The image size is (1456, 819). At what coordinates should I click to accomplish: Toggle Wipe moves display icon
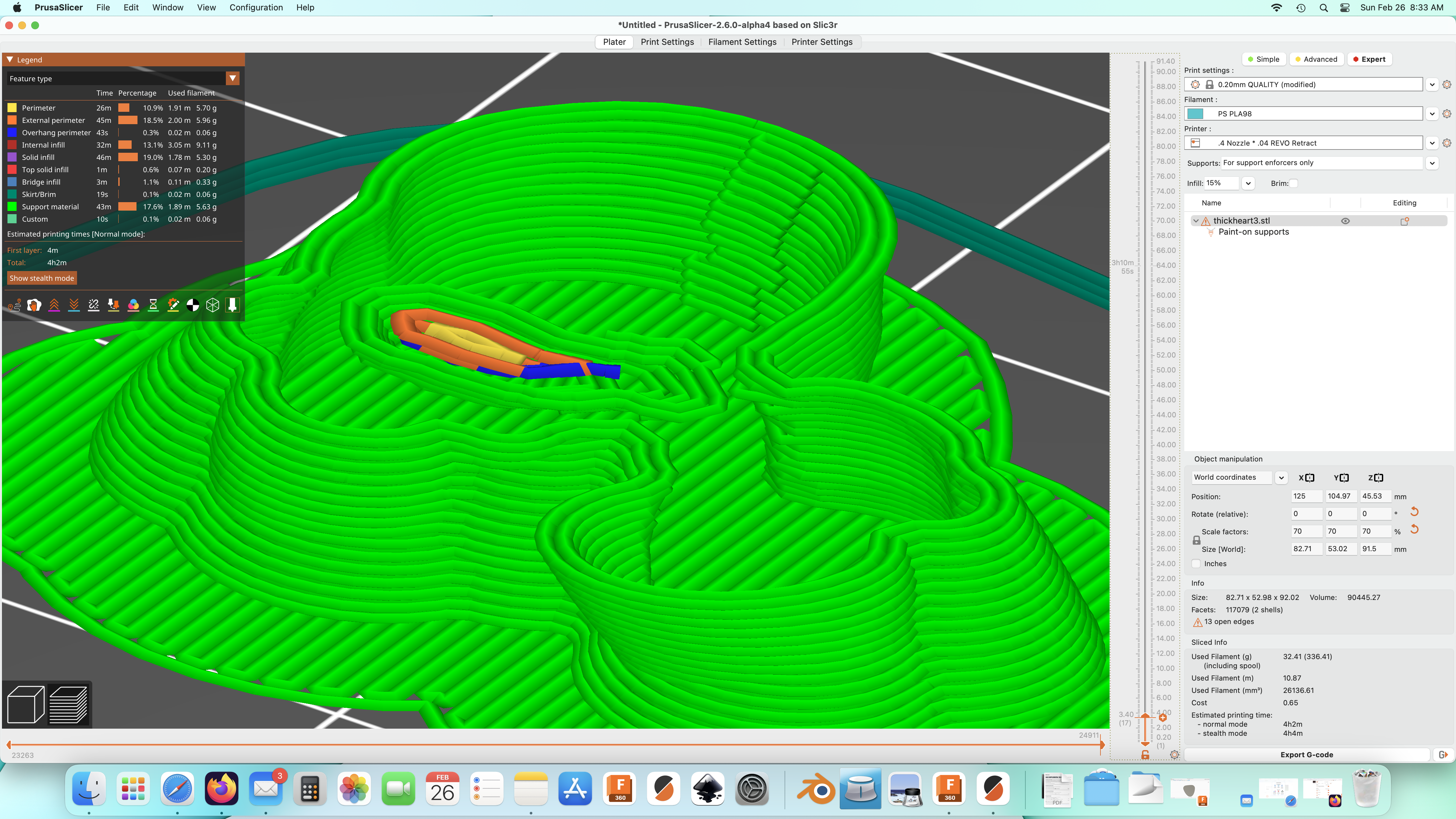pos(34,305)
